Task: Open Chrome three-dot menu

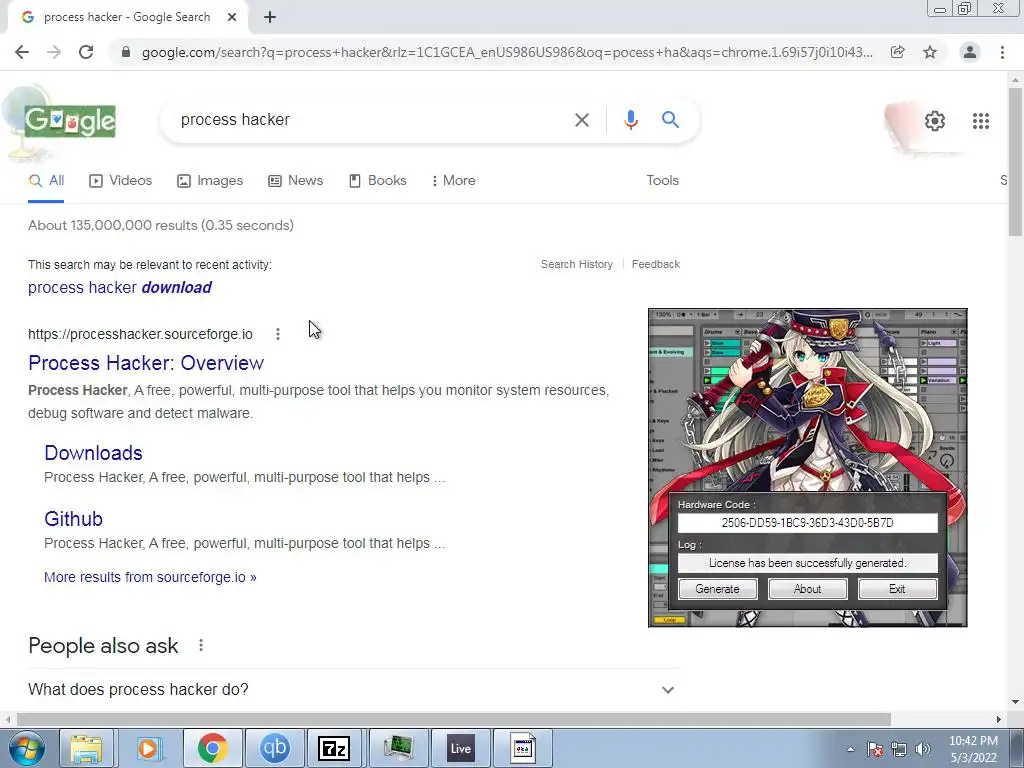Action: [1002, 52]
